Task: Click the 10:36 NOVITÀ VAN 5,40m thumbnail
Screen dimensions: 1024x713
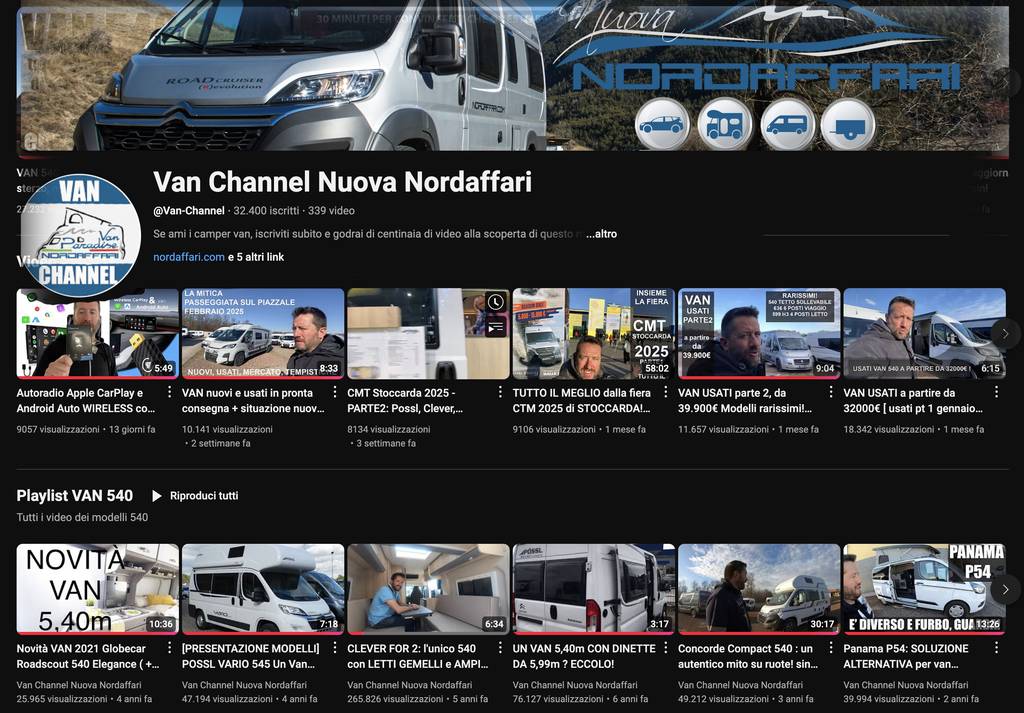Action: (97, 589)
